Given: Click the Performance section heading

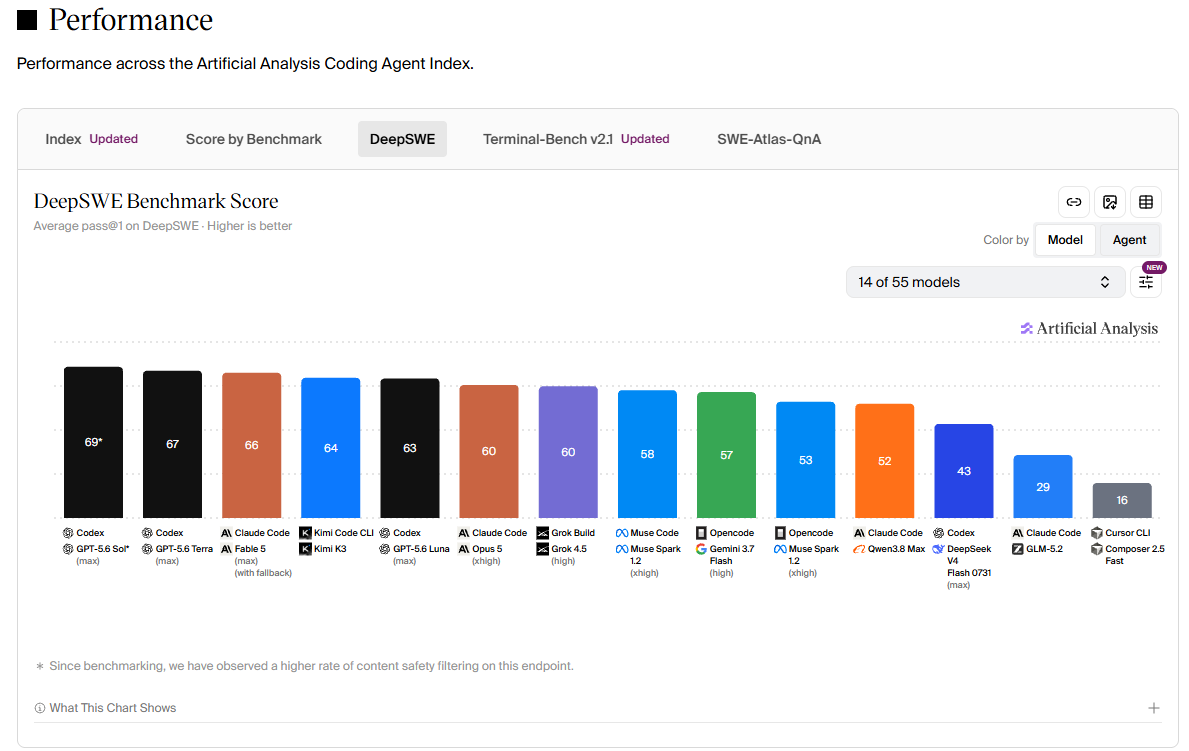Looking at the screenshot, I should (131, 20).
